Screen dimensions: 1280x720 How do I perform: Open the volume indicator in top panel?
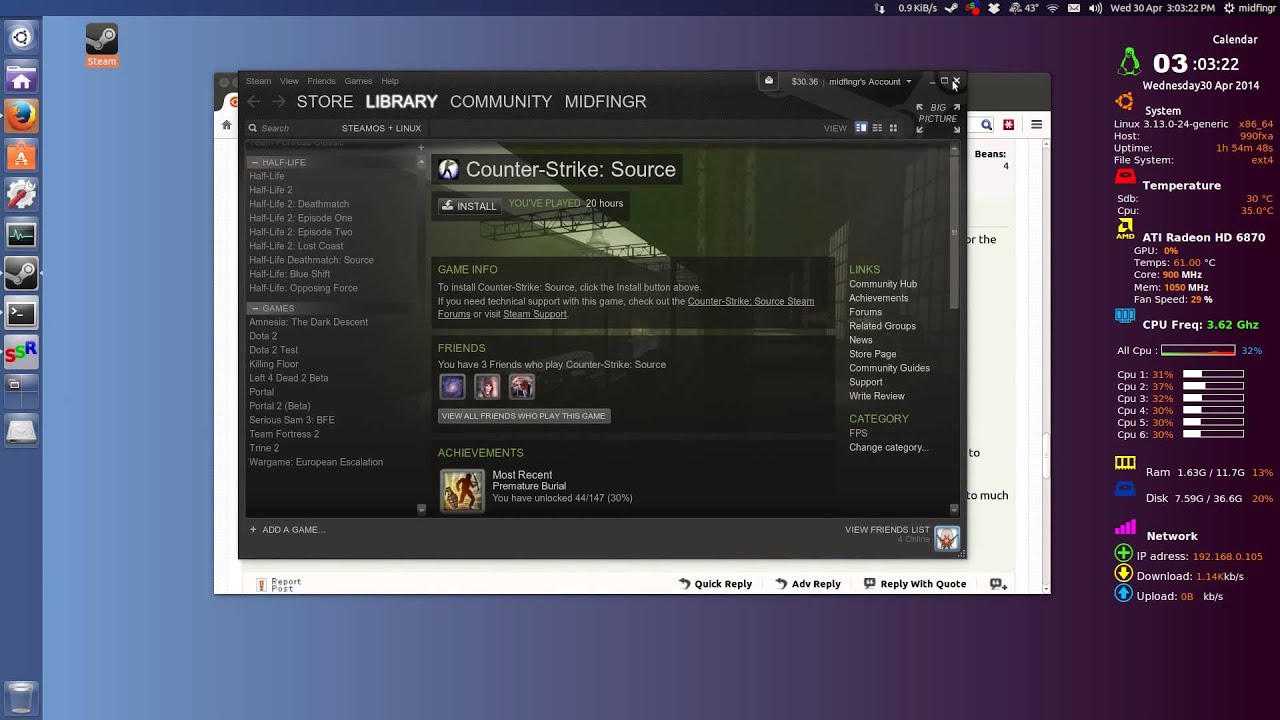[1095, 8]
